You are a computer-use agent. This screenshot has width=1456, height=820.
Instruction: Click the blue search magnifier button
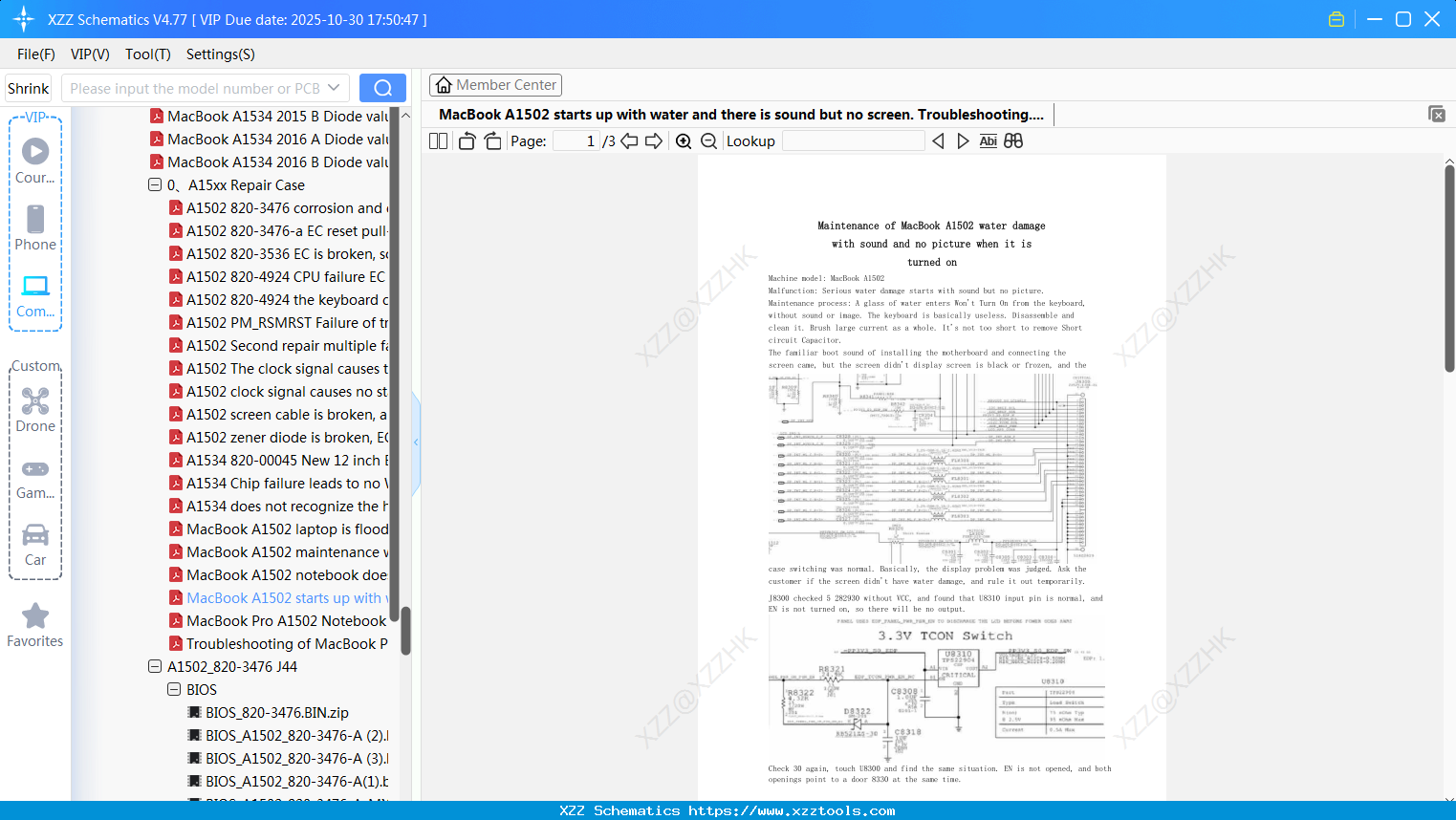coord(382,88)
